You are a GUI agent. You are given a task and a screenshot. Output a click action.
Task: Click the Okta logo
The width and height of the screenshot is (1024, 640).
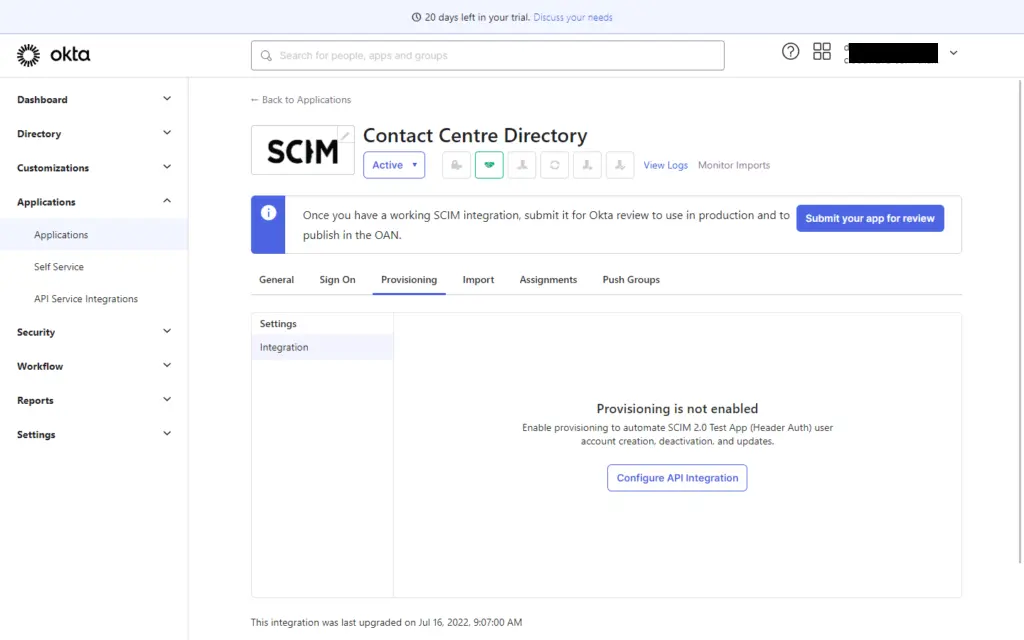[53, 55]
